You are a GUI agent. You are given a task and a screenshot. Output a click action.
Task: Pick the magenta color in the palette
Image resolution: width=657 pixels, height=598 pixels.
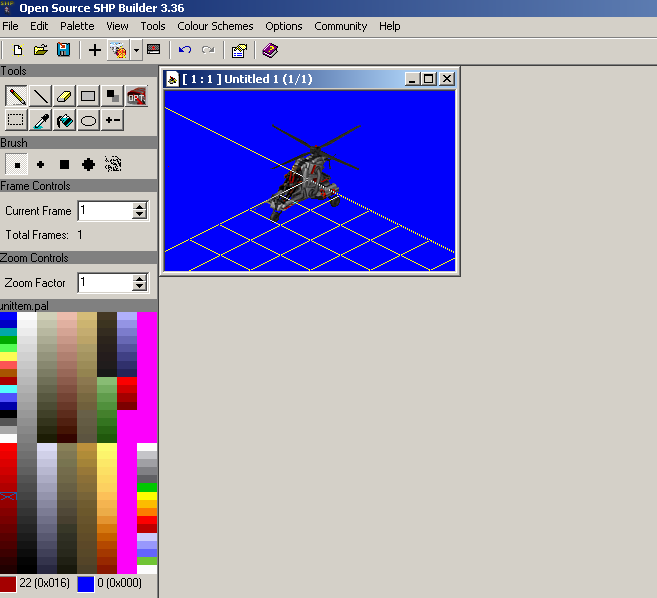tap(147, 360)
